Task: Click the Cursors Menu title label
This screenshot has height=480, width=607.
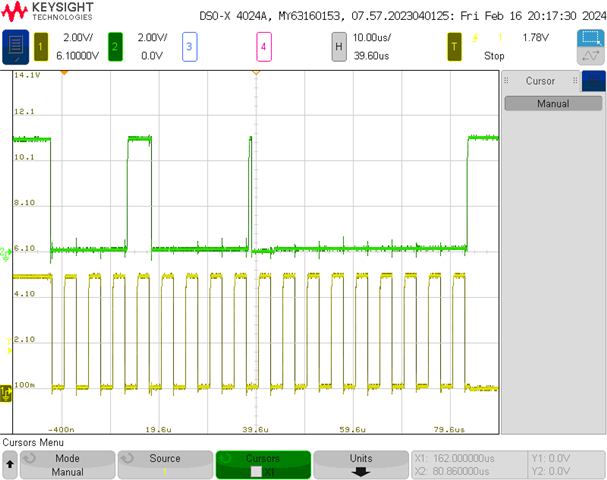Action: (x=33, y=442)
